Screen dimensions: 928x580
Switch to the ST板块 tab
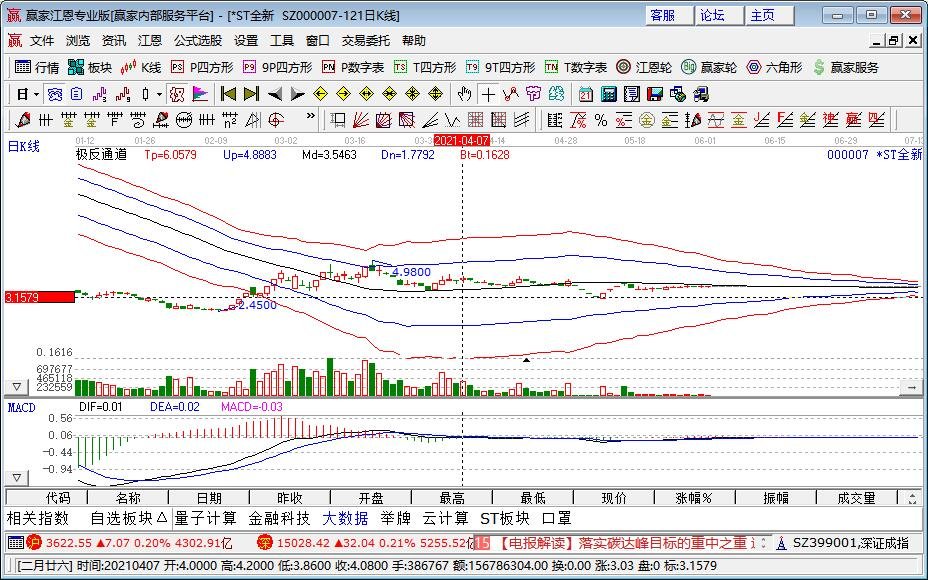(505, 518)
